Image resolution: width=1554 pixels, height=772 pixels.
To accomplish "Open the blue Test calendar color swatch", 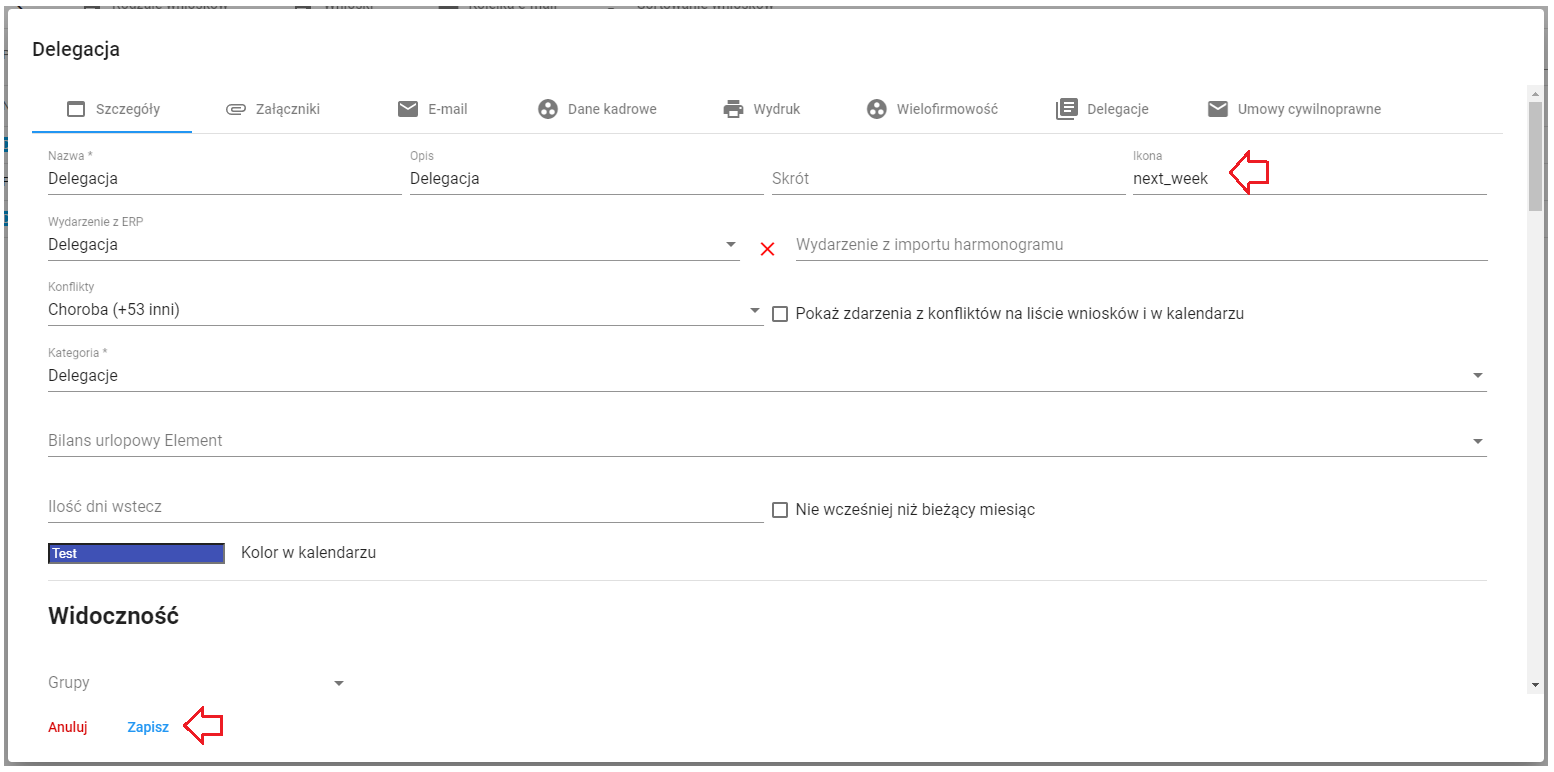I will tap(136, 553).
